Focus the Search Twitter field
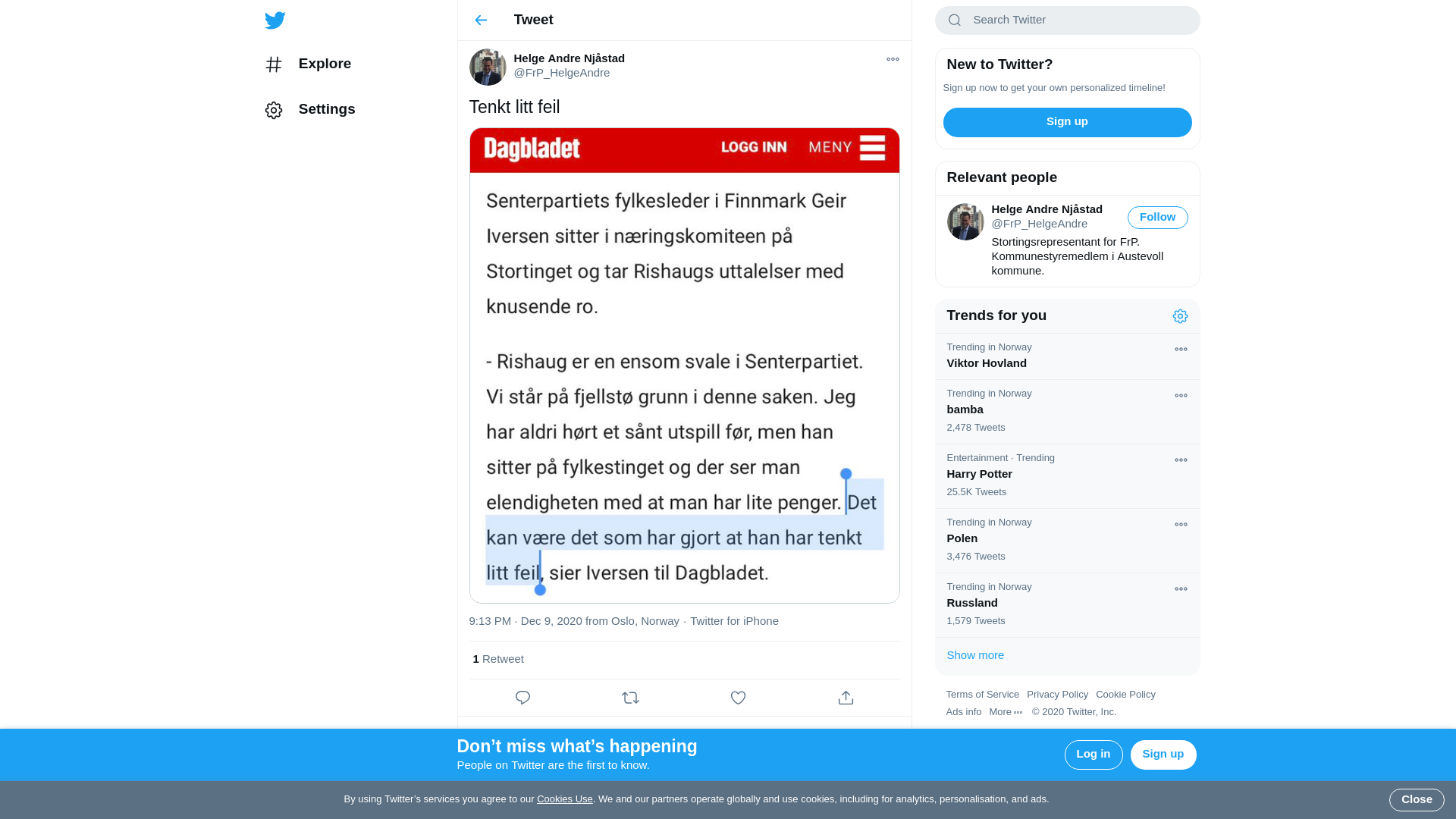Screen dimensions: 1456x819 coord(1067,20)
